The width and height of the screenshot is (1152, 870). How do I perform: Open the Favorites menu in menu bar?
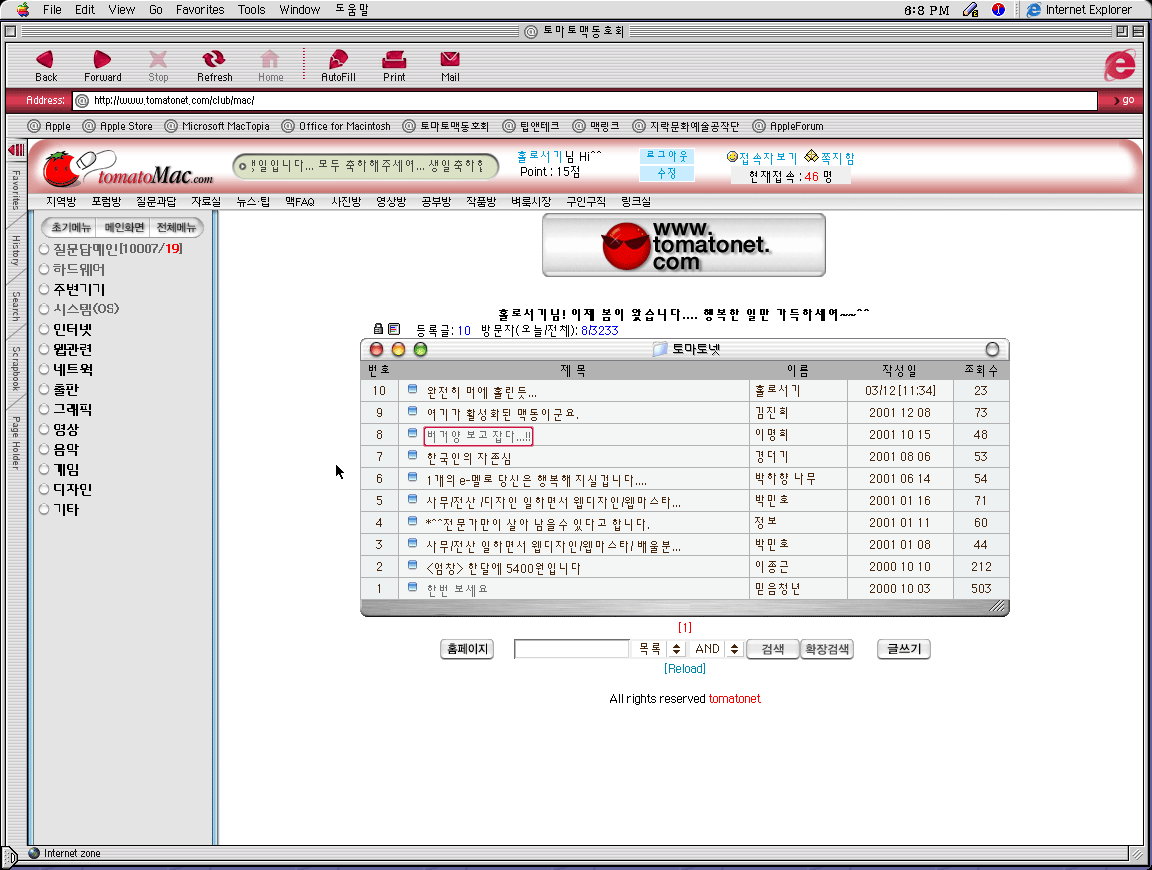(200, 9)
